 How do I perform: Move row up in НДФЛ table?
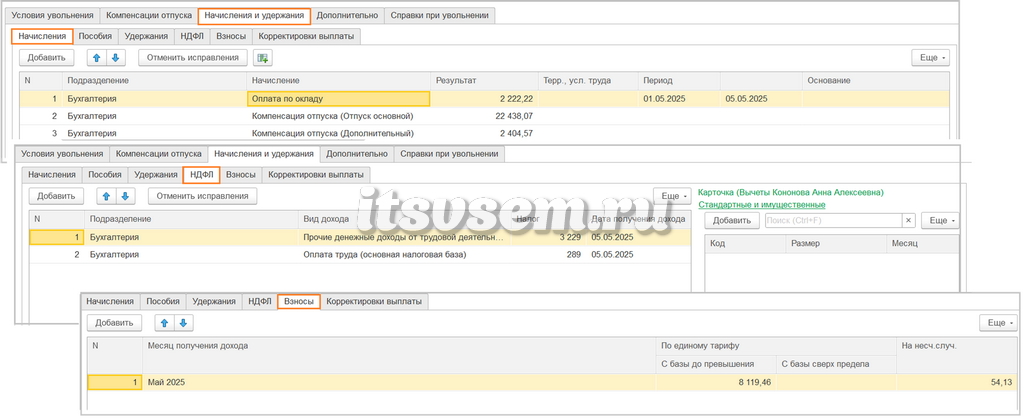point(106,196)
